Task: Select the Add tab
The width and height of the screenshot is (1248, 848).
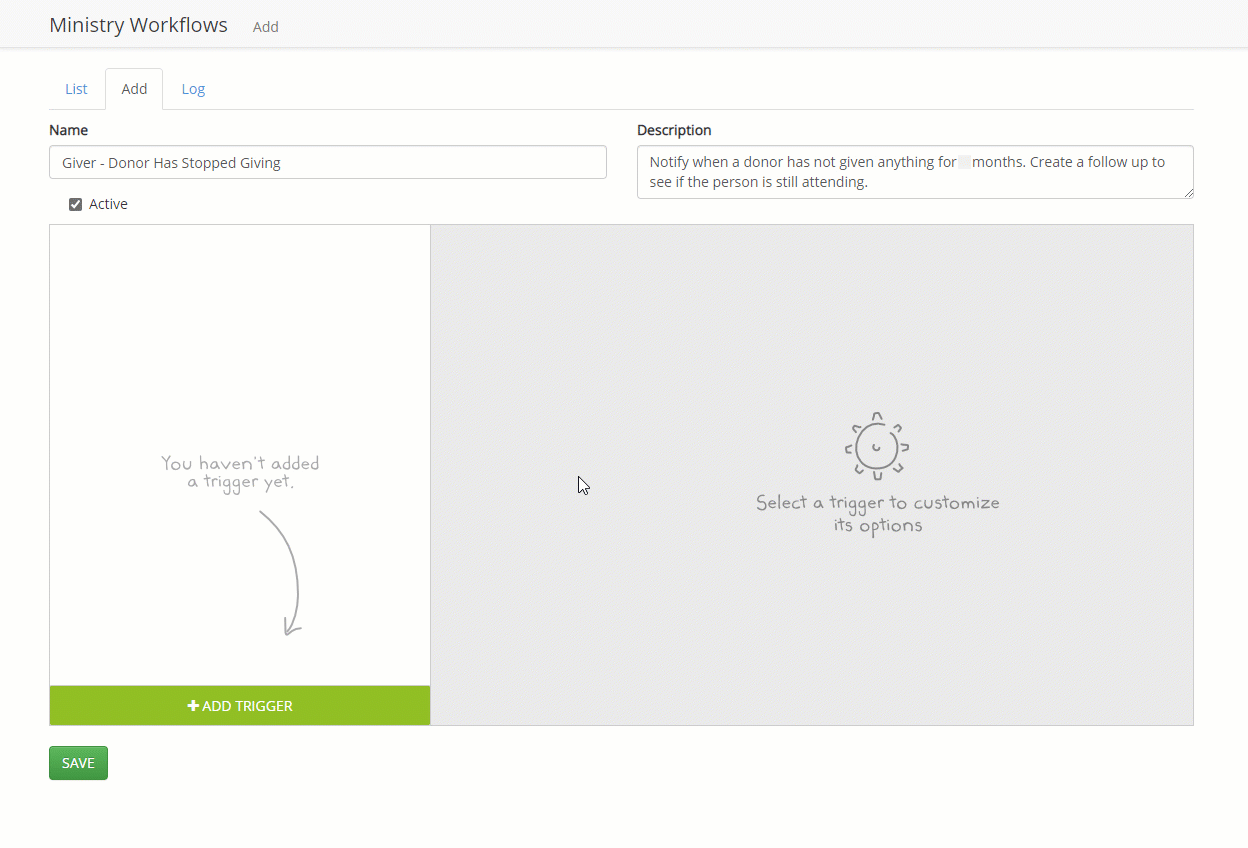Action: tap(134, 89)
